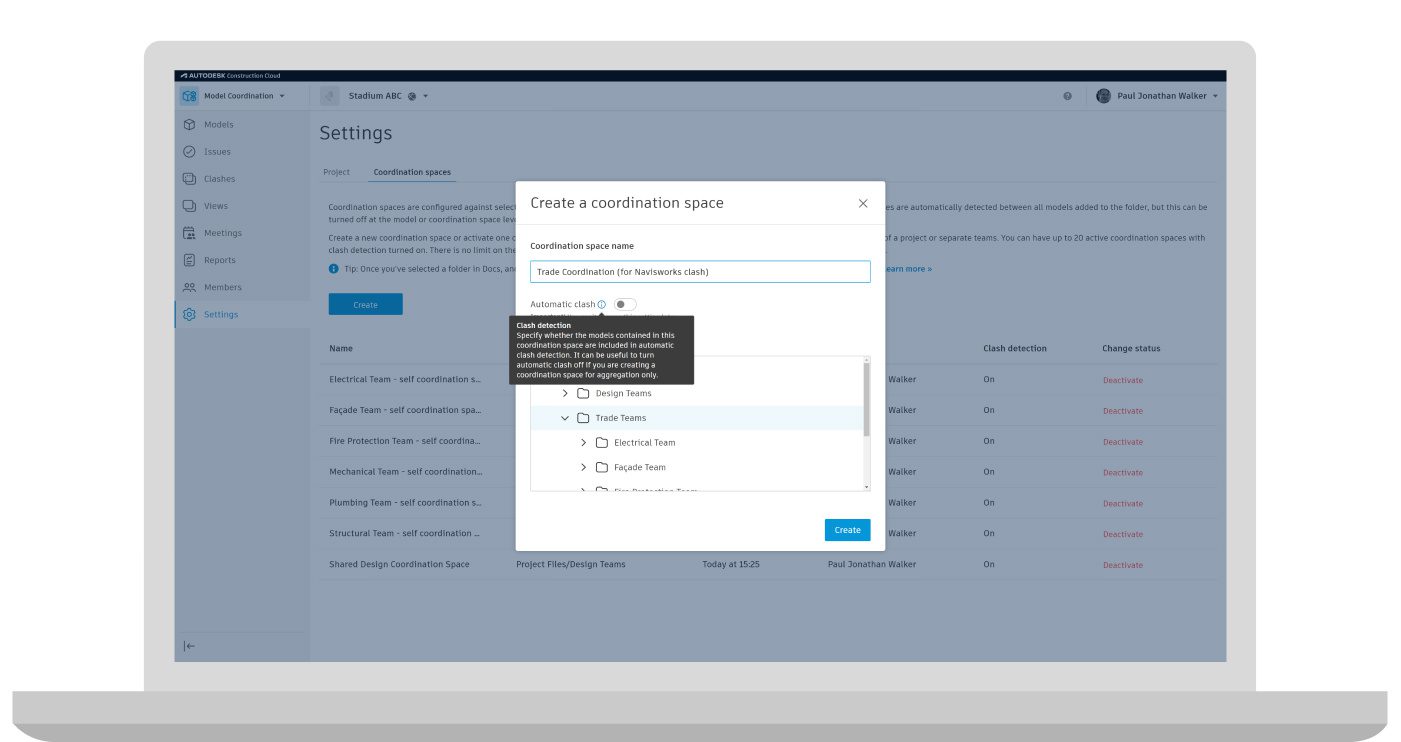Click the Façade Team folder icon
This screenshot has width=1401, height=742.
coord(602,467)
